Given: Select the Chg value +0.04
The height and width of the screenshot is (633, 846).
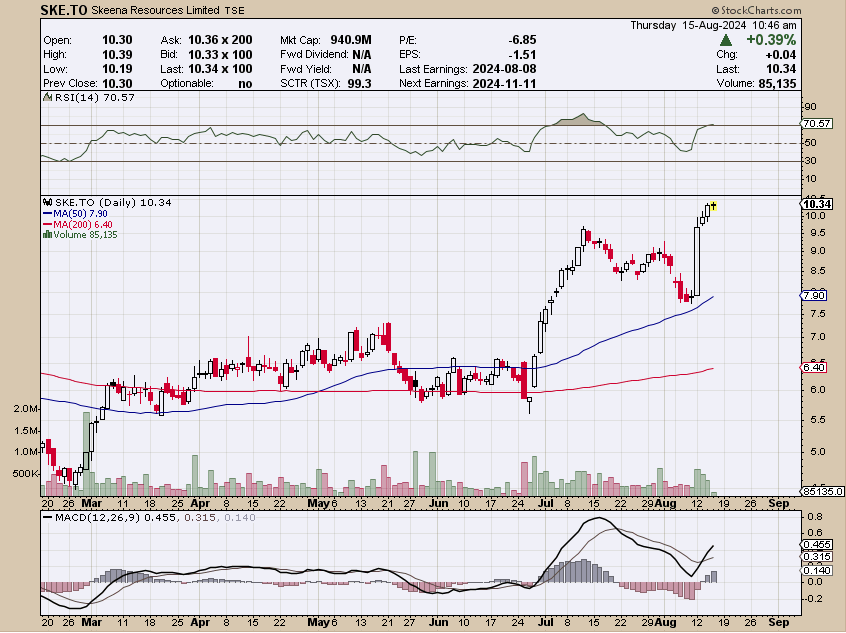Looking at the screenshot, I should click(x=780, y=55).
